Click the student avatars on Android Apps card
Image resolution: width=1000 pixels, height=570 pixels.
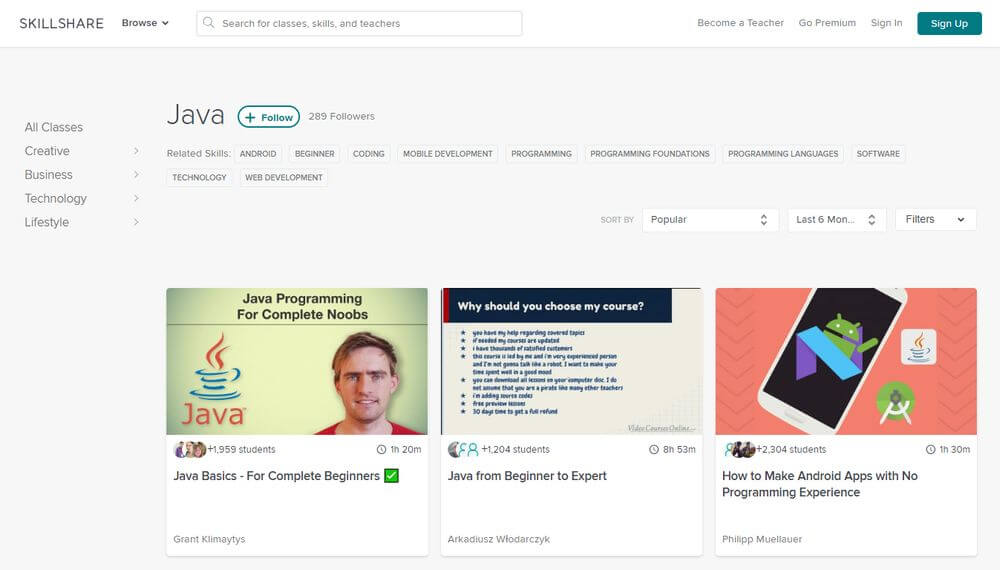coord(740,449)
